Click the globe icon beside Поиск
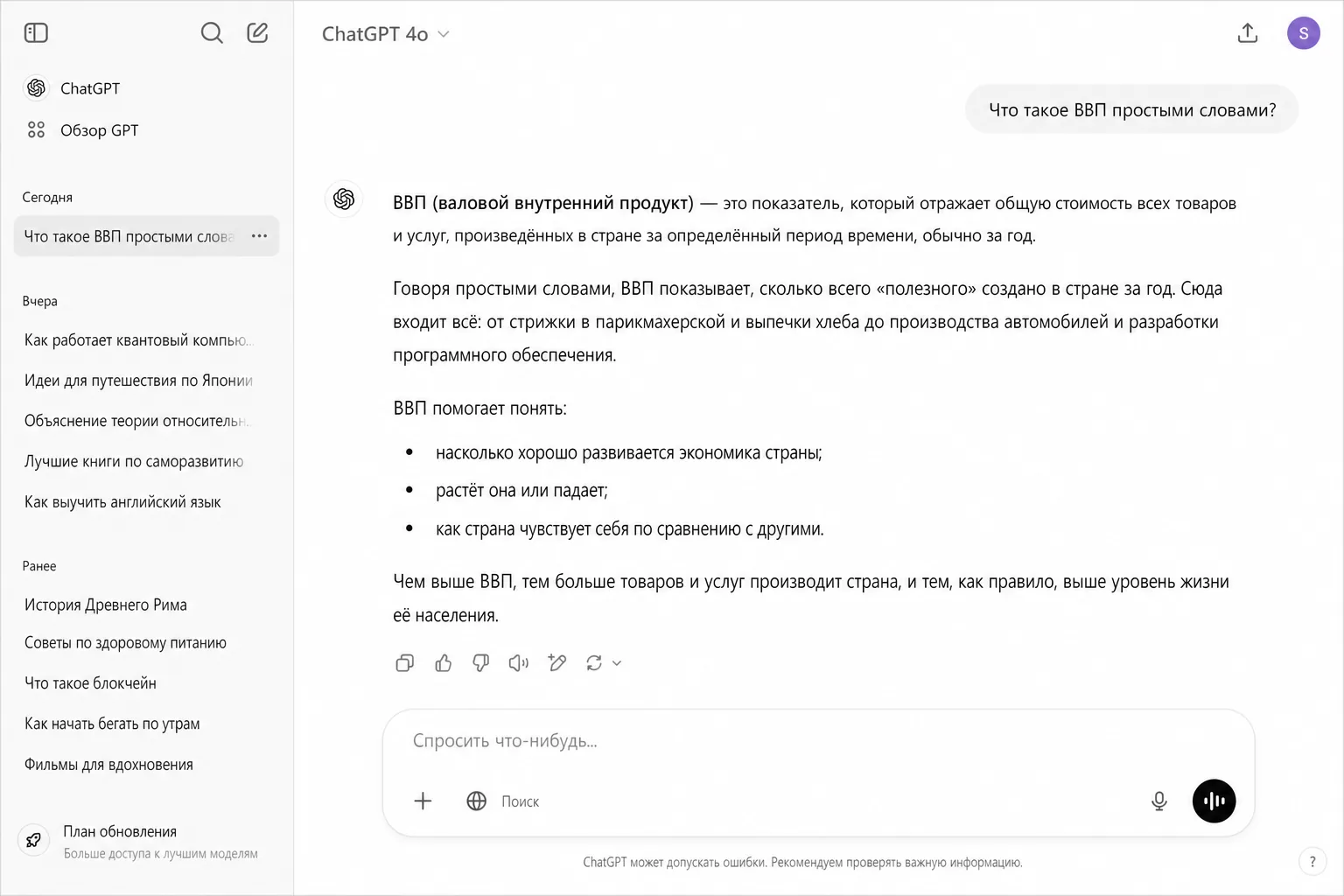This screenshot has width=1344, height=896. point(476,801)
